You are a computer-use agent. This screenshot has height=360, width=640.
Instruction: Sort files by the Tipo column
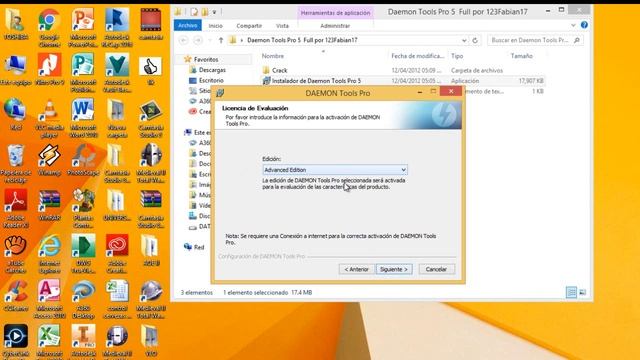[457, 56]
